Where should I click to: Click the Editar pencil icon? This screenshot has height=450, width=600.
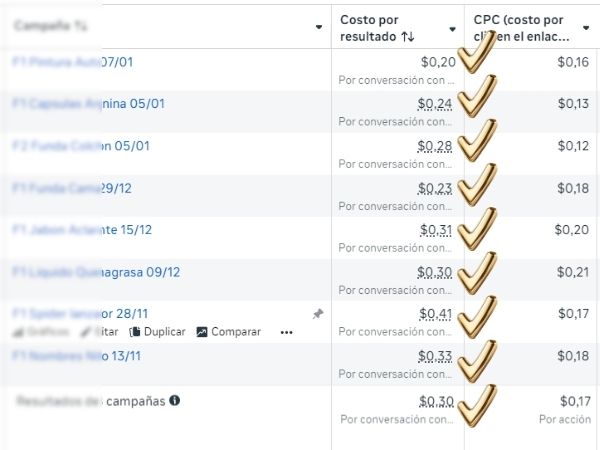[x=86, y=332]
